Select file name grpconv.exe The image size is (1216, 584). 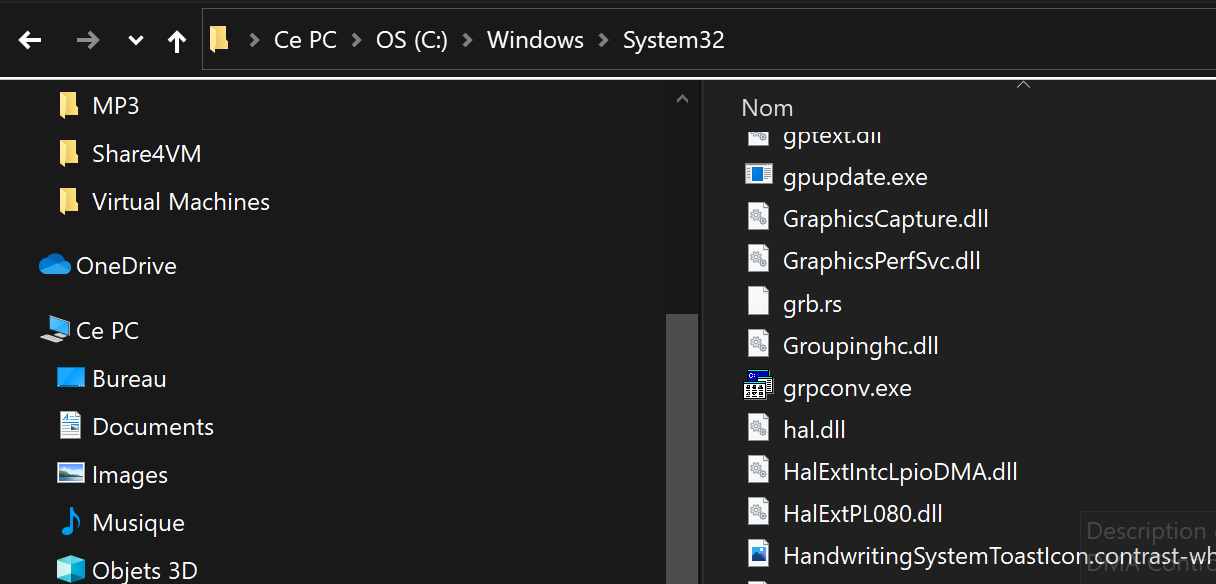pos(847,388)
